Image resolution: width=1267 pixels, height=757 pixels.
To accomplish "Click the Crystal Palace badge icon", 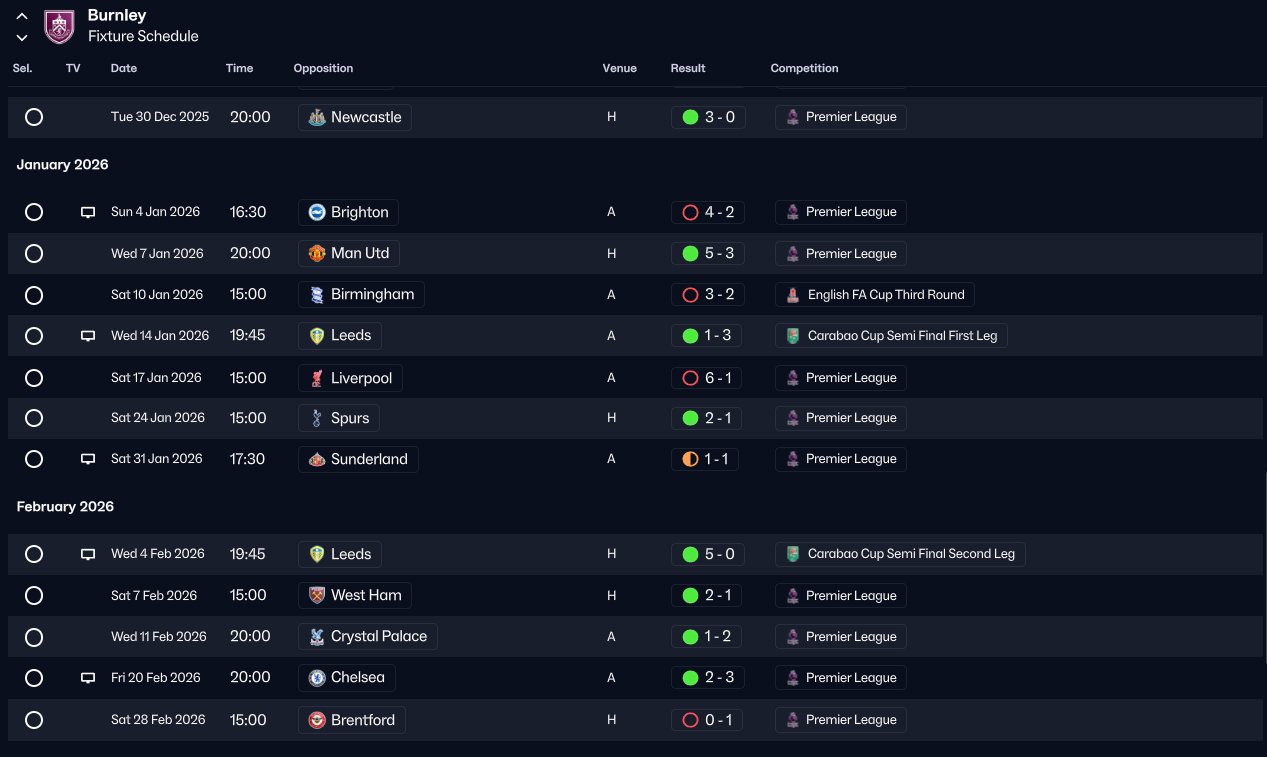I will [x=317, y=637].
